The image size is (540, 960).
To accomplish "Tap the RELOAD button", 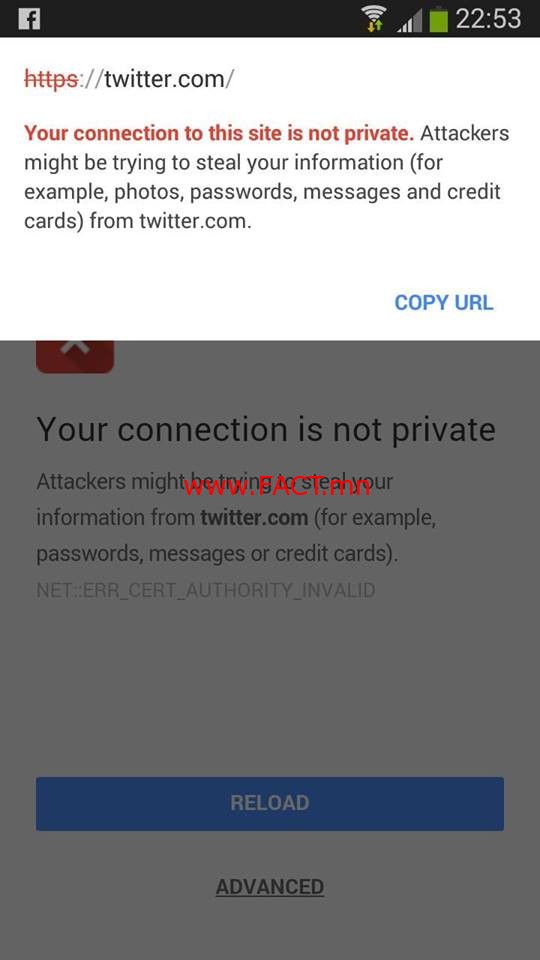I will coord(269,803).
